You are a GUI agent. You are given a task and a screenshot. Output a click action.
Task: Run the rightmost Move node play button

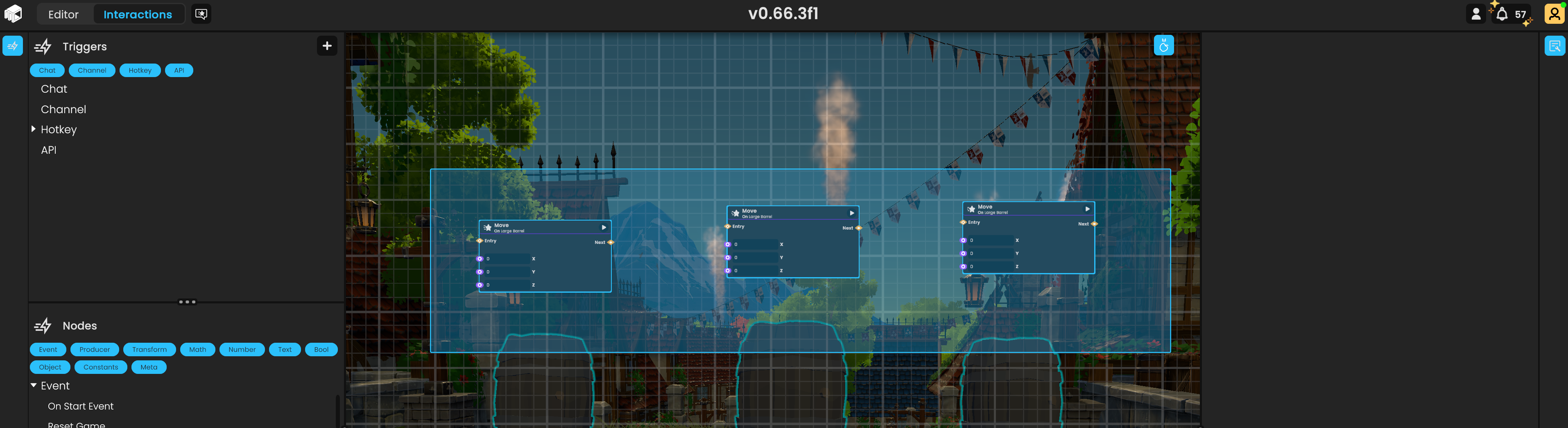tap(1087, 209)
